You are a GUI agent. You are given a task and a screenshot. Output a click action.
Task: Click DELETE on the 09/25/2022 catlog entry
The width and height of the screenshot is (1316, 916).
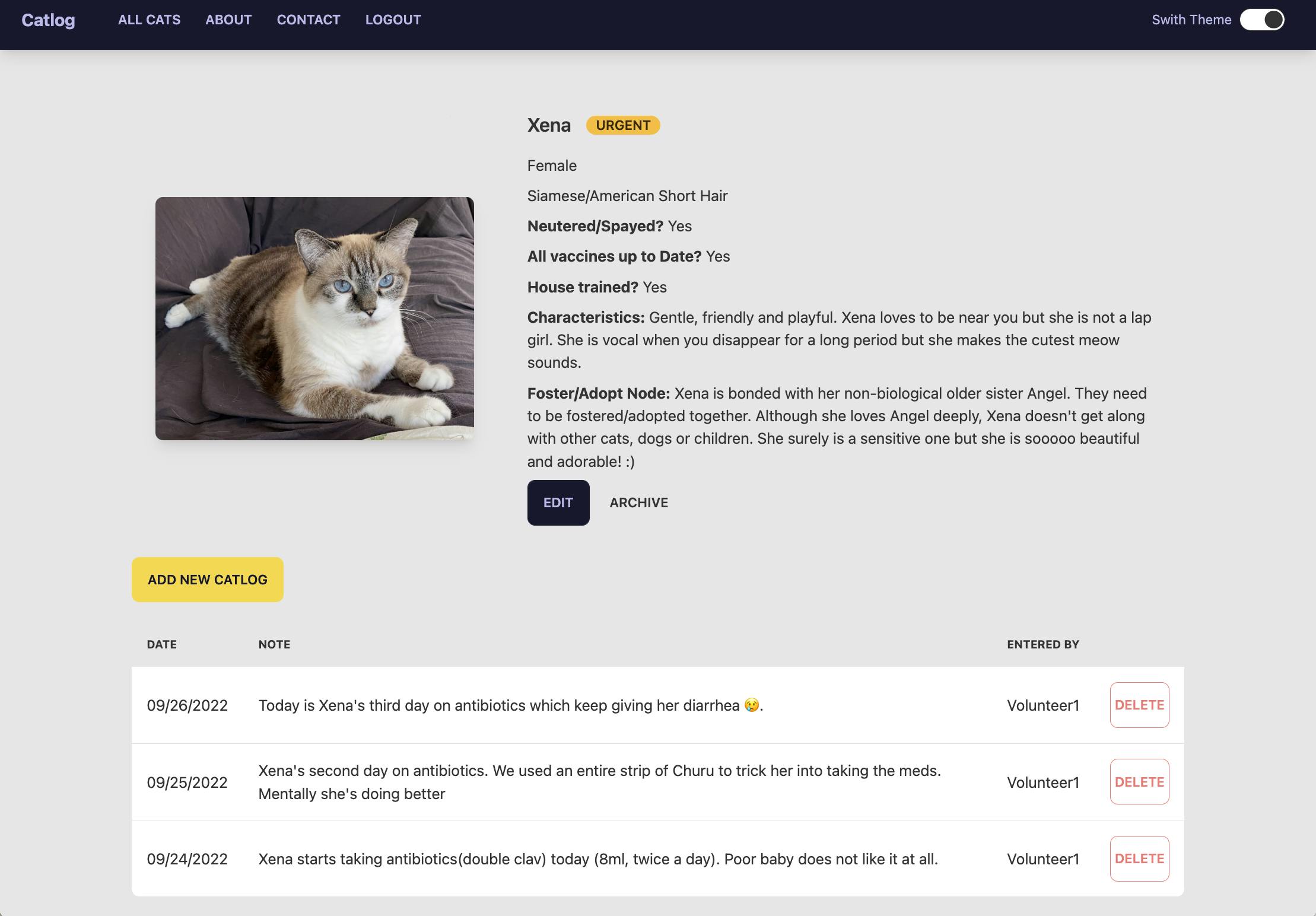pos(1139,781)
